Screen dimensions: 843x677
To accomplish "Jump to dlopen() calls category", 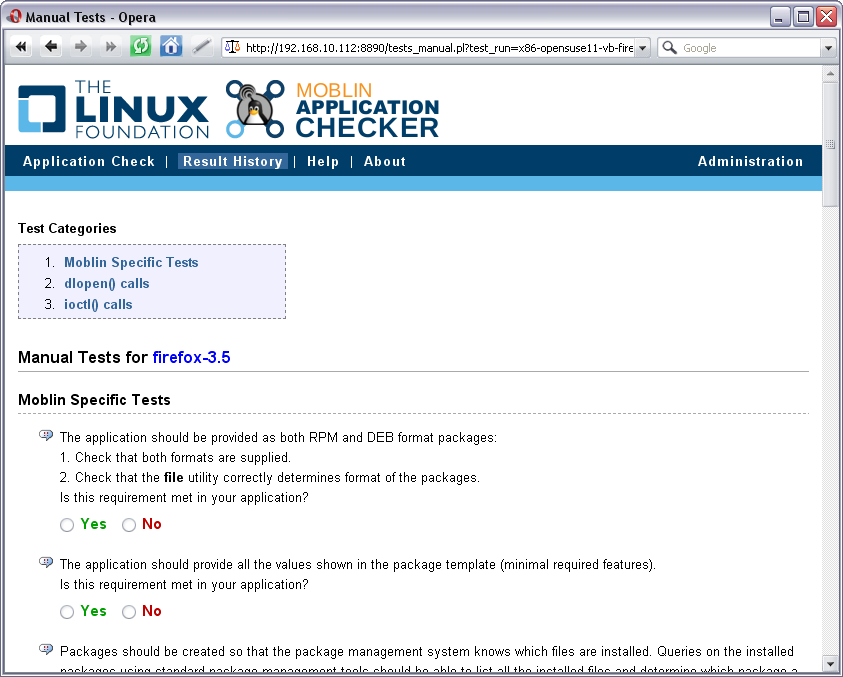I will (107, 283).
